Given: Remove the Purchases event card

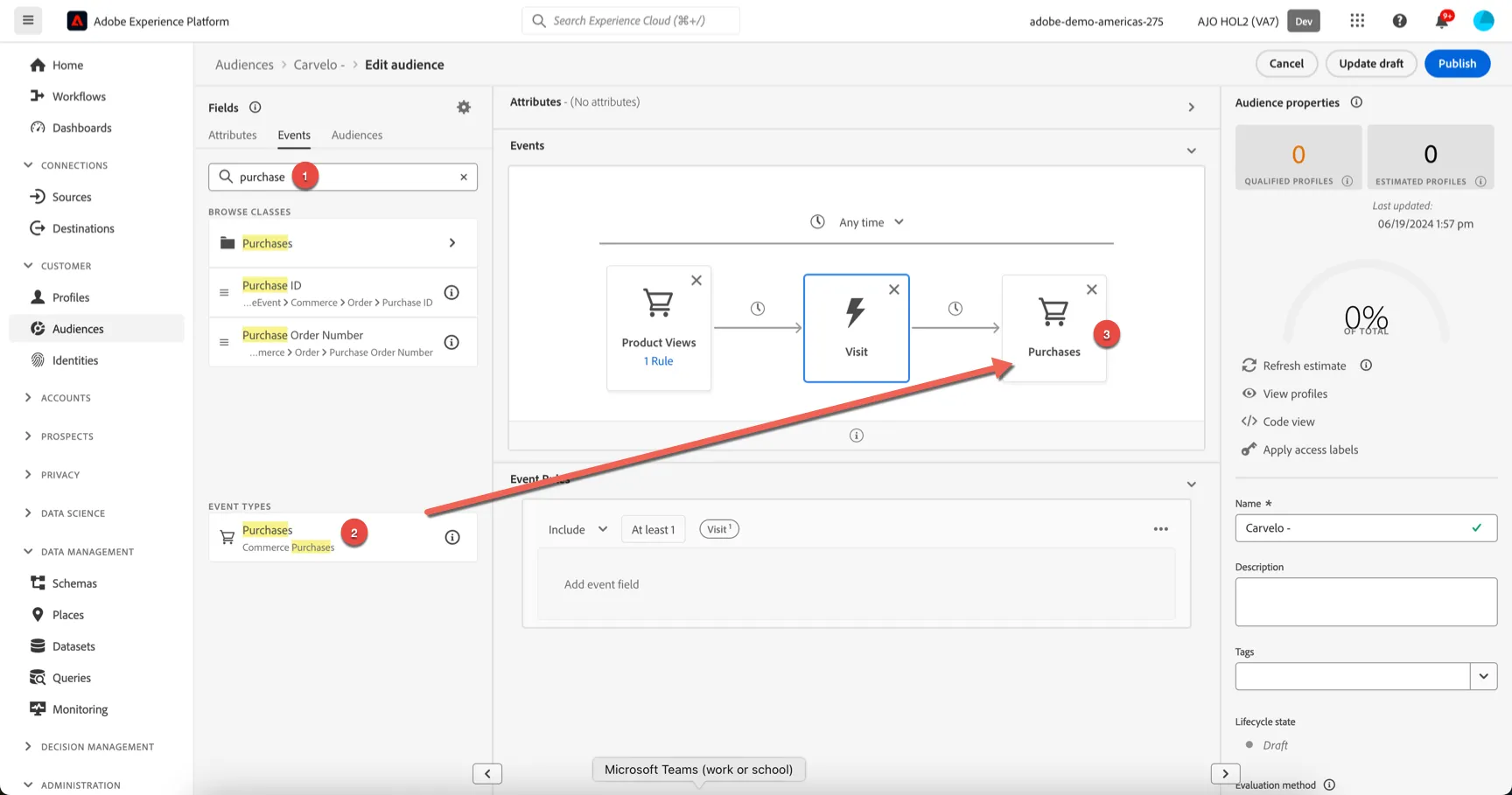Looking at the screenshot, I should 1092,289.
